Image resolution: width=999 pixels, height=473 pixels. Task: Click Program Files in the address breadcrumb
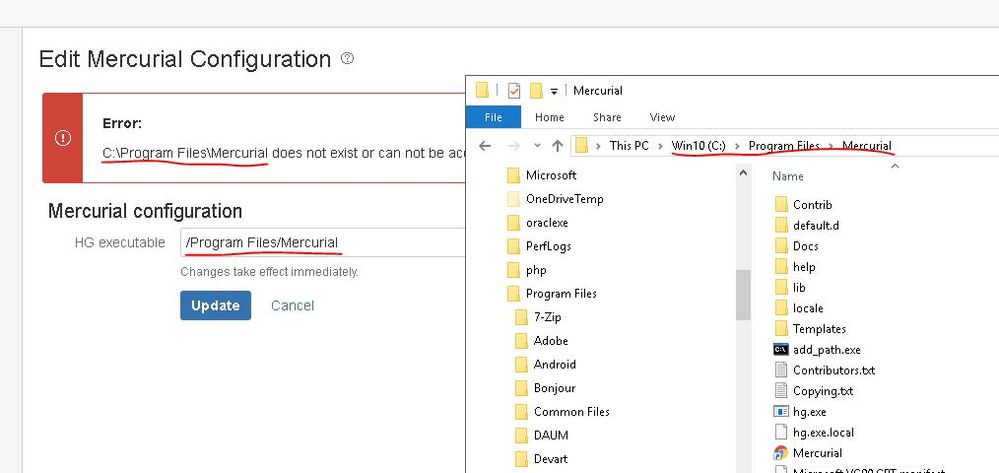[784, 146]
